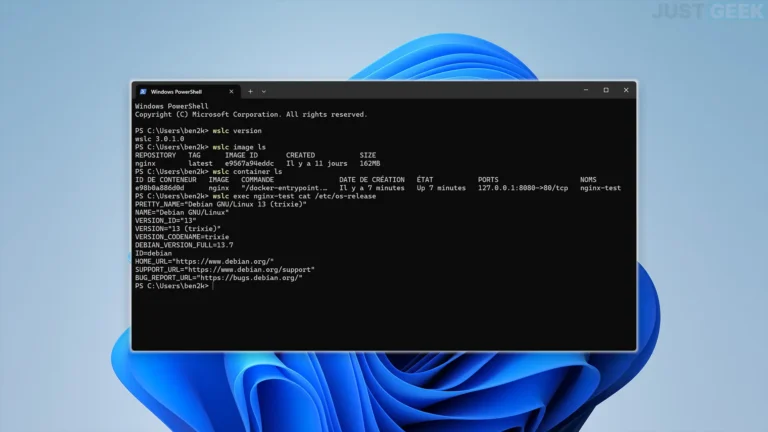Click the 'wslc 3.0.1.0' output line

(x=160, y=139)
